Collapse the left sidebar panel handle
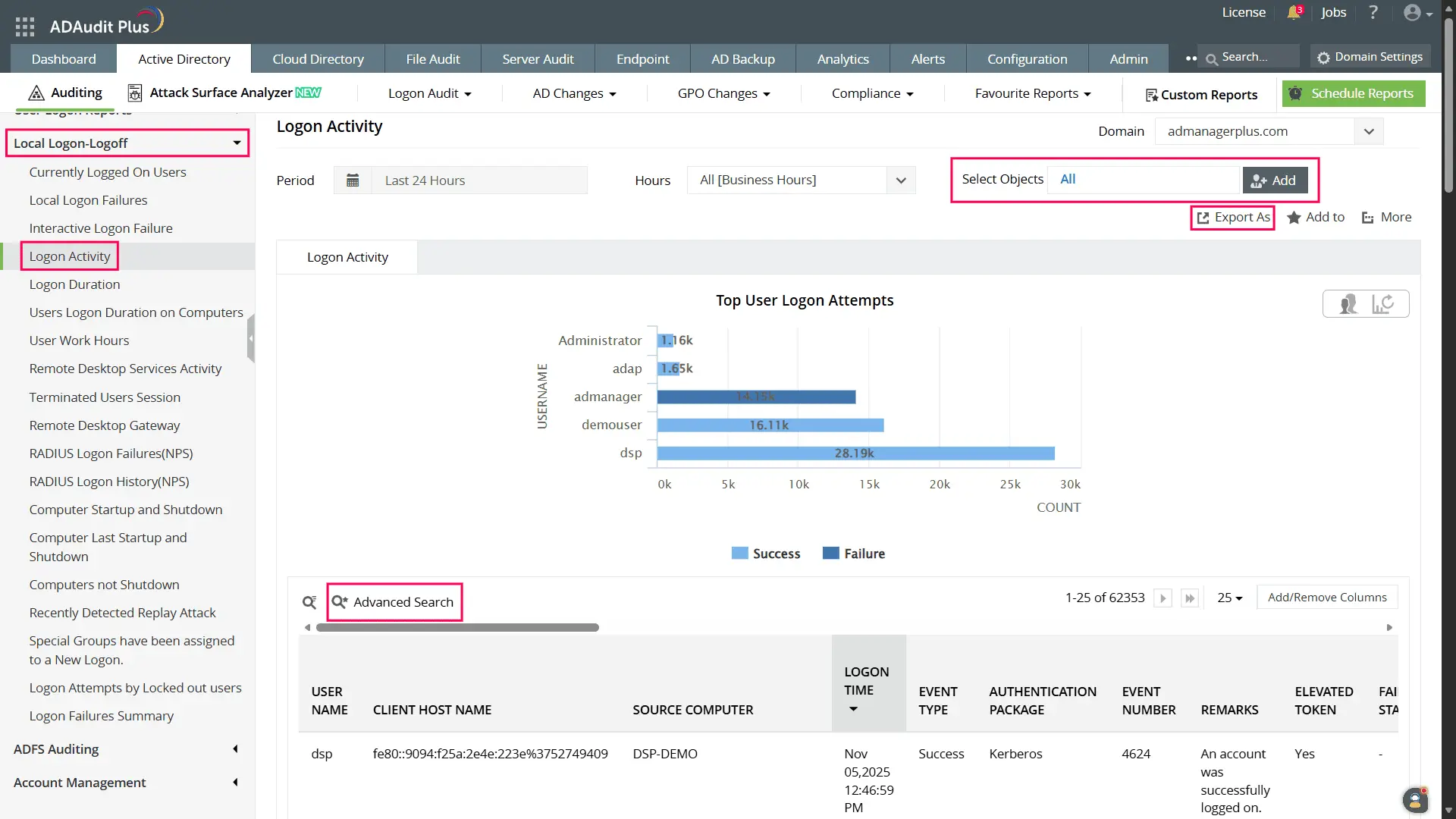The height and width of the screenshot is (819, 1456). 251,339
